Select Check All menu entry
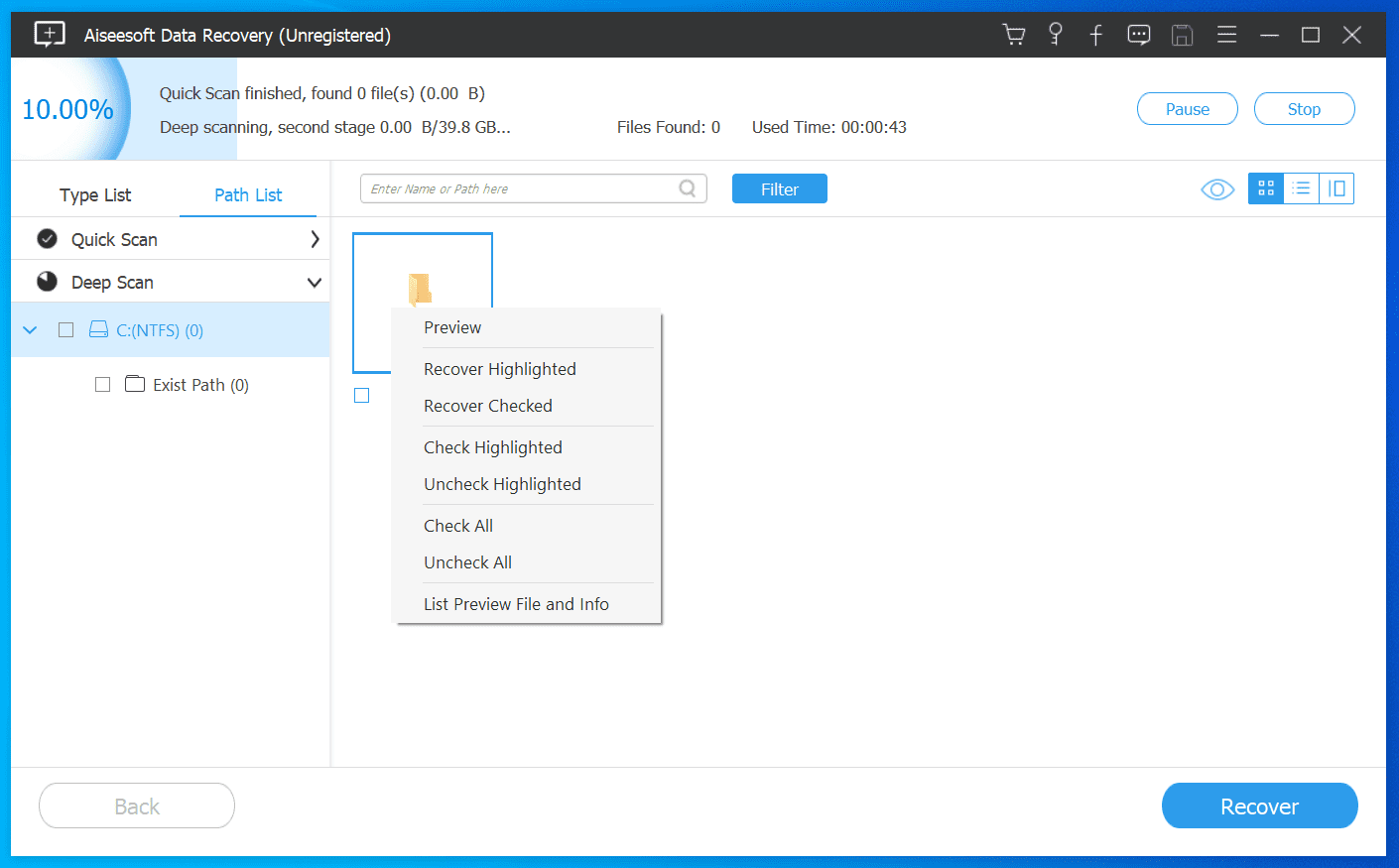The image size is (1399, 868). tap(528, 526)
